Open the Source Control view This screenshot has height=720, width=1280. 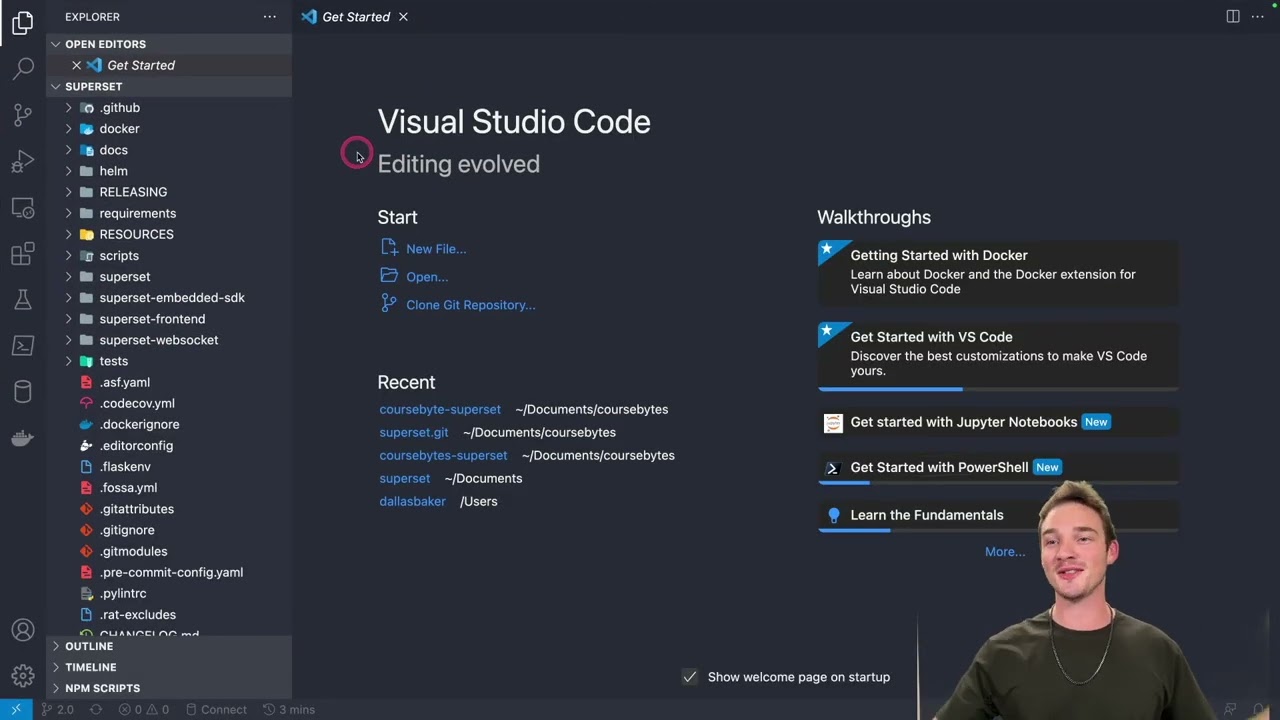(23, 114)
